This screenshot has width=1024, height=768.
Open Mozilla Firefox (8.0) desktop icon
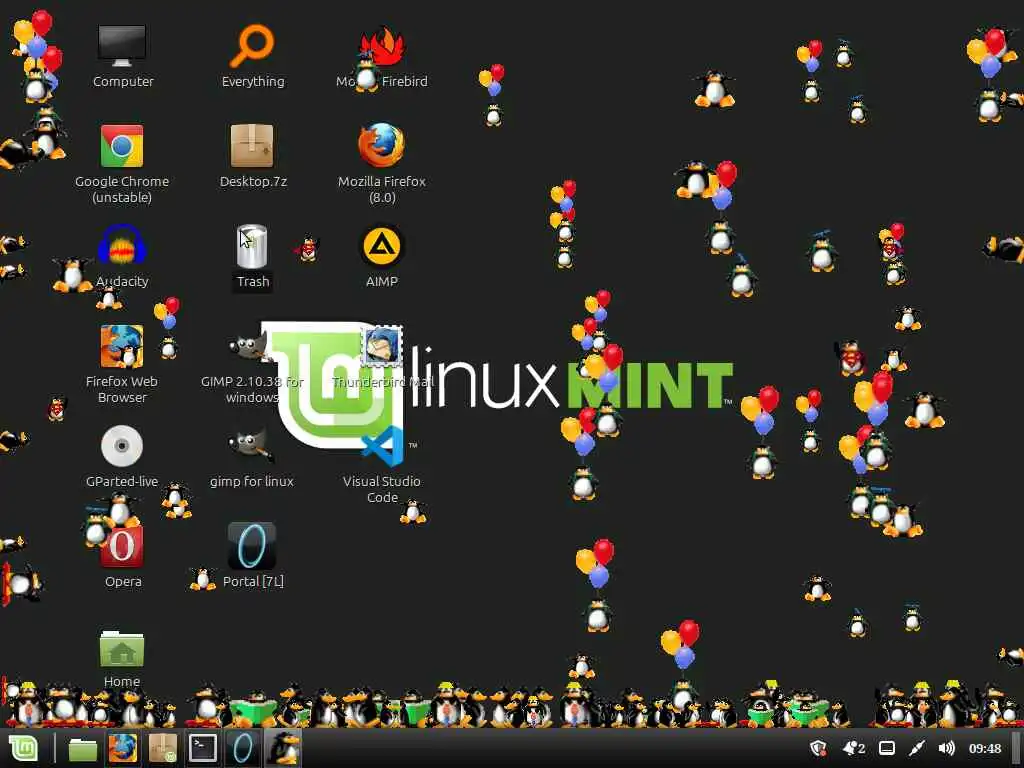click(x=382, y=145)
